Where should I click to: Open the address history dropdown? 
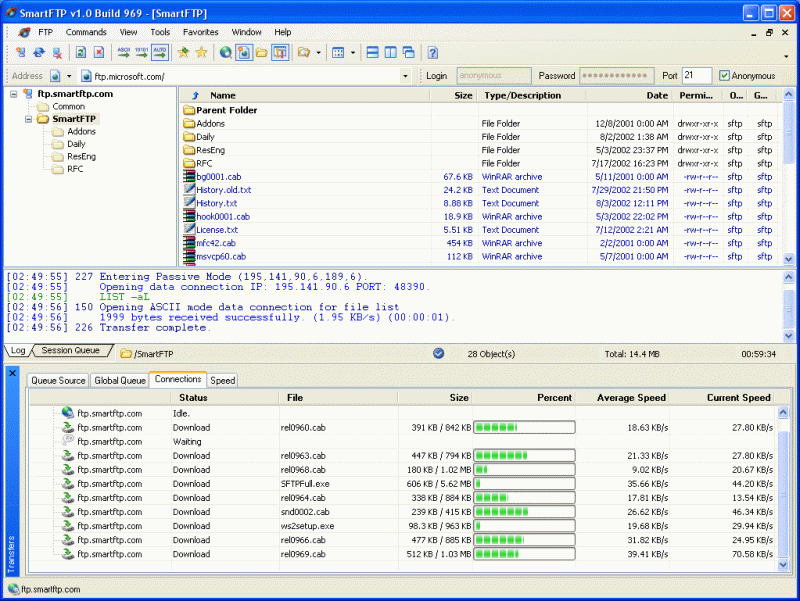point(405,76)
